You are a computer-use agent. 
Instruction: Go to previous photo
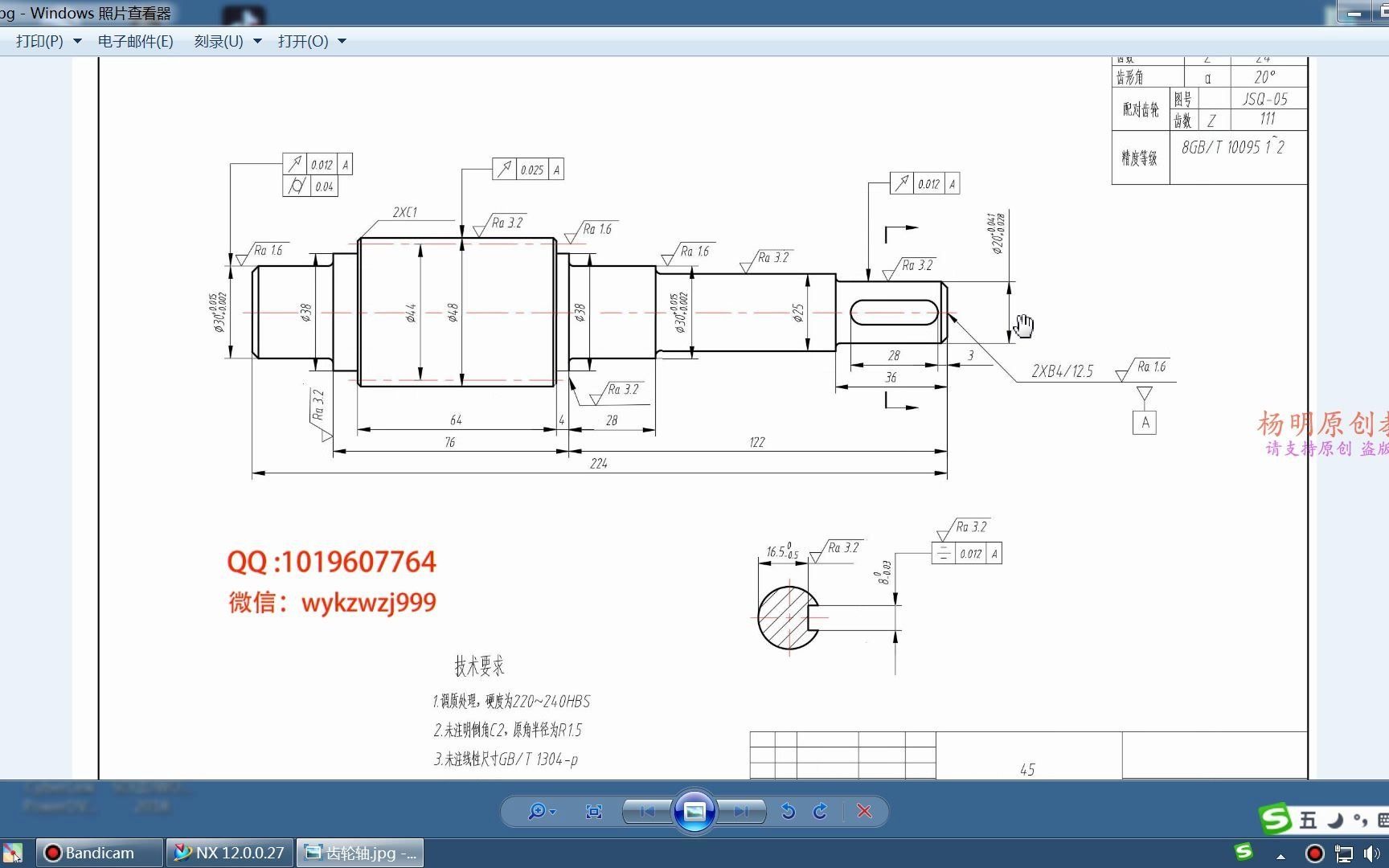coord(648,812)
